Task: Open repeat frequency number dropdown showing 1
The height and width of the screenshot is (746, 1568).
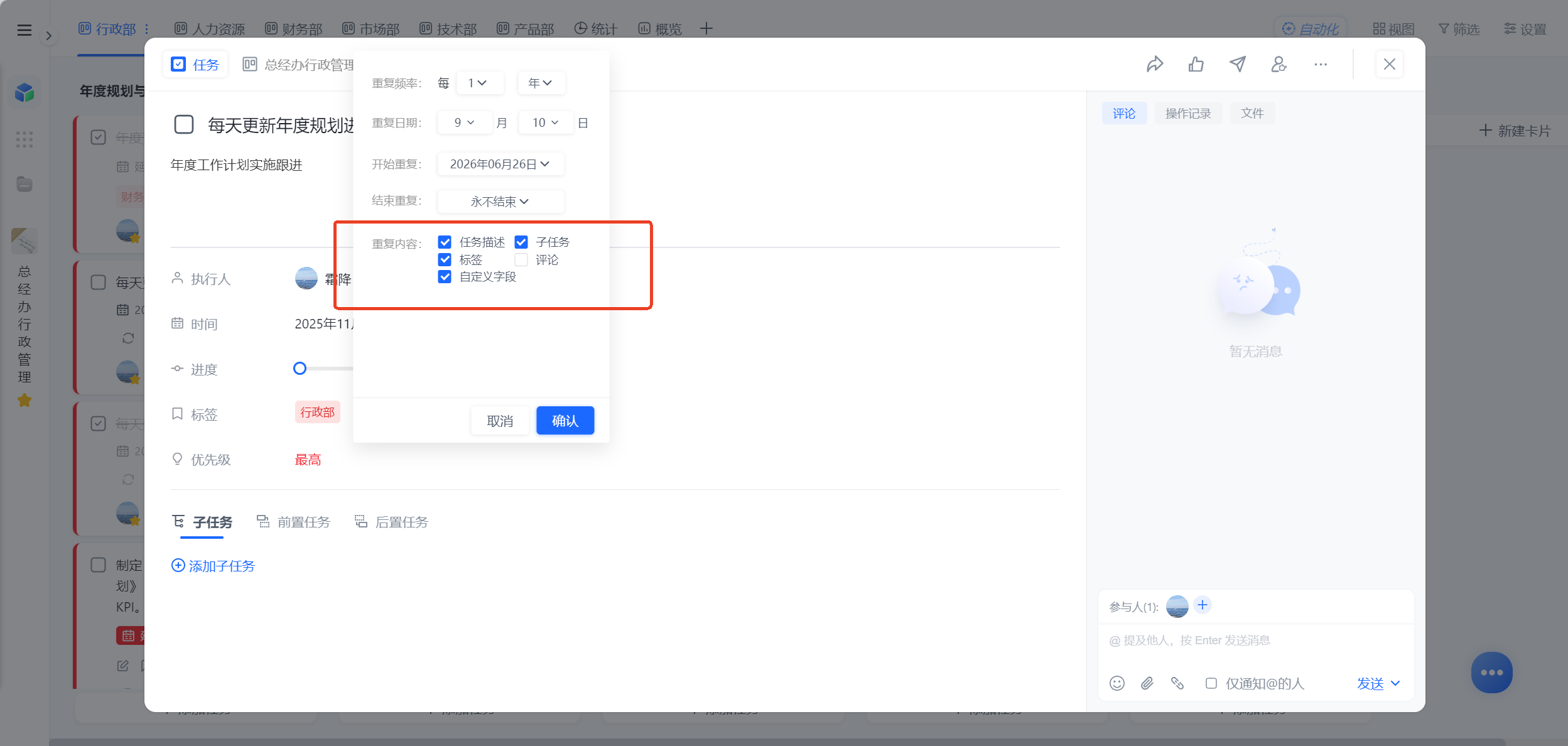Action: tap(480, 83)
